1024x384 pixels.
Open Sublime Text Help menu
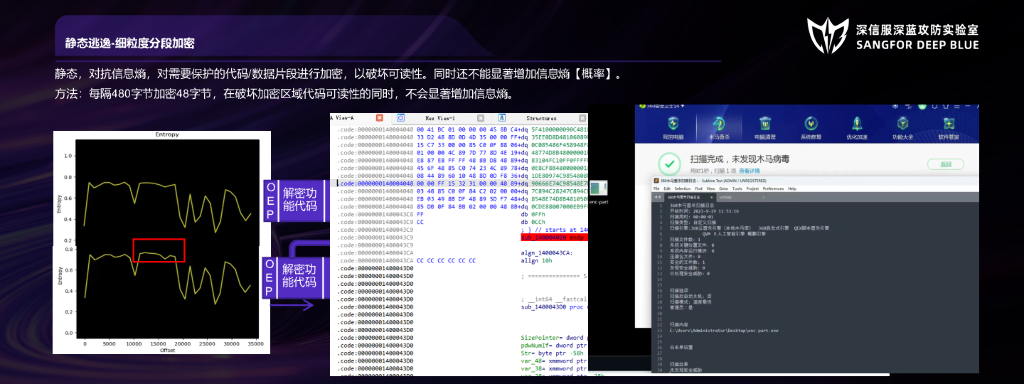pos(792,189)
